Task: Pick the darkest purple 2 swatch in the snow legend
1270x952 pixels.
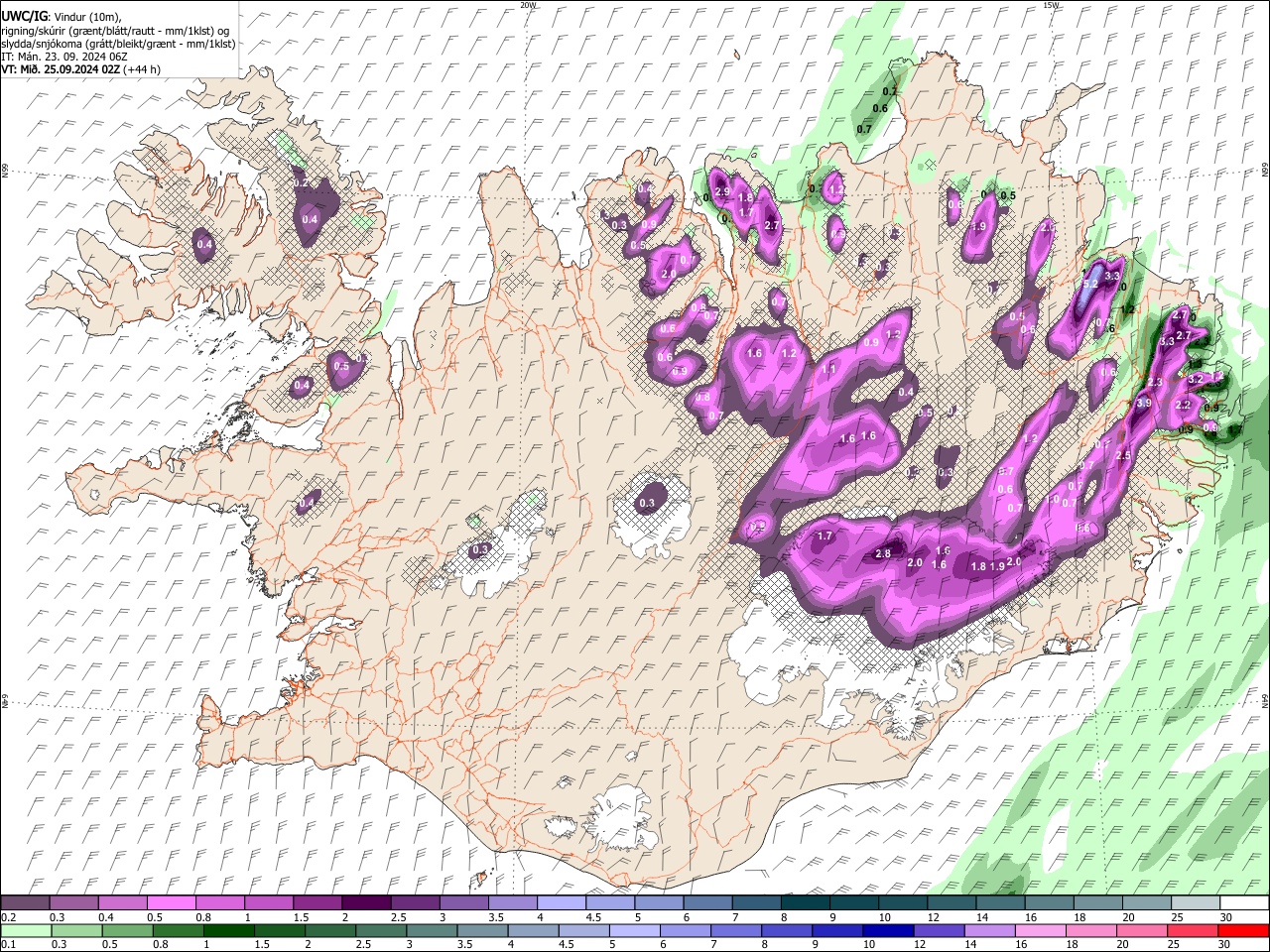Action: (365, 902)
